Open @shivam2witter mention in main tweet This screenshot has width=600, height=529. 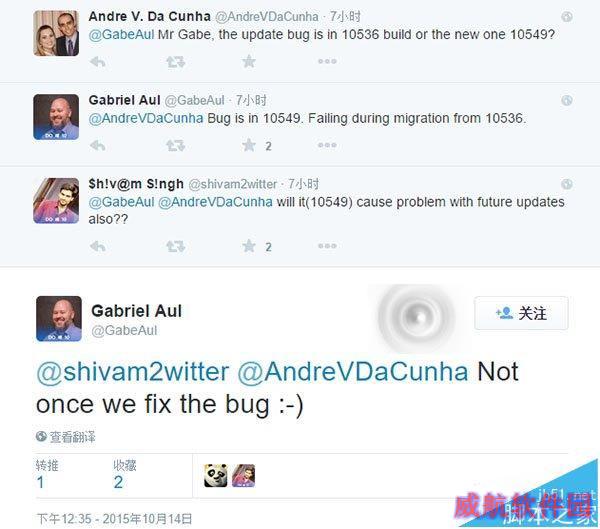pos(132,371)
